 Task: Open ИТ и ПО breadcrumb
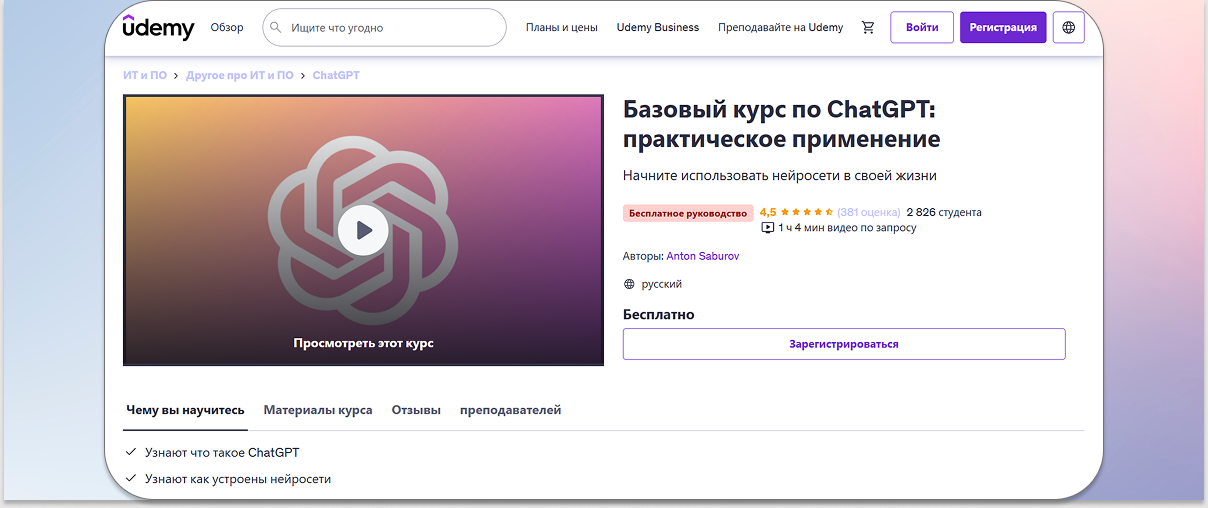pos(145,75)
